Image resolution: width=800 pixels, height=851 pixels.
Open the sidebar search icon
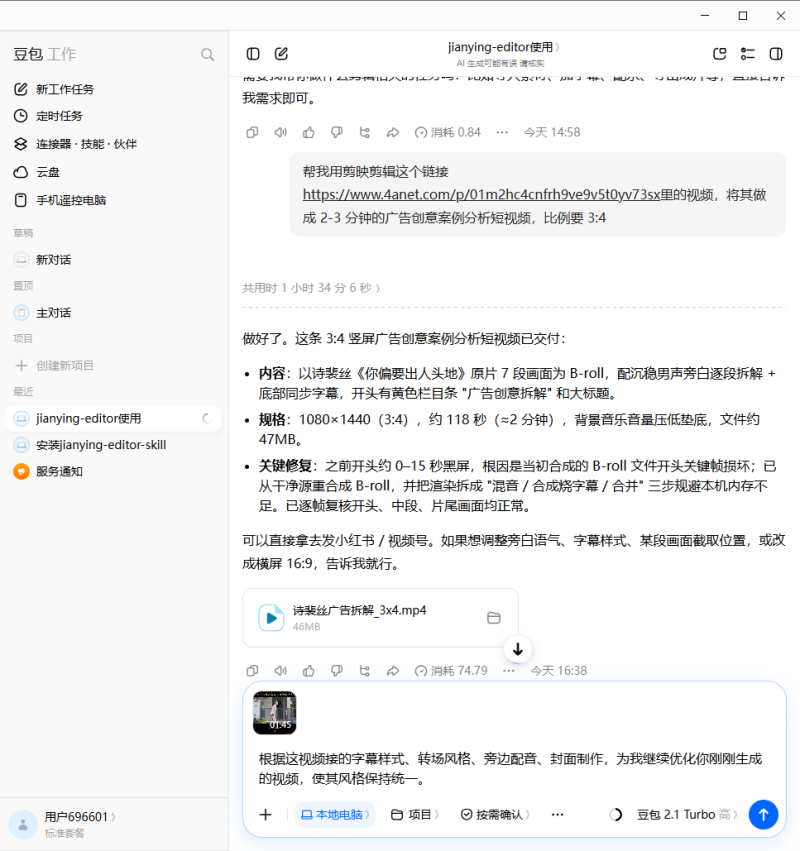click(207, 54)
